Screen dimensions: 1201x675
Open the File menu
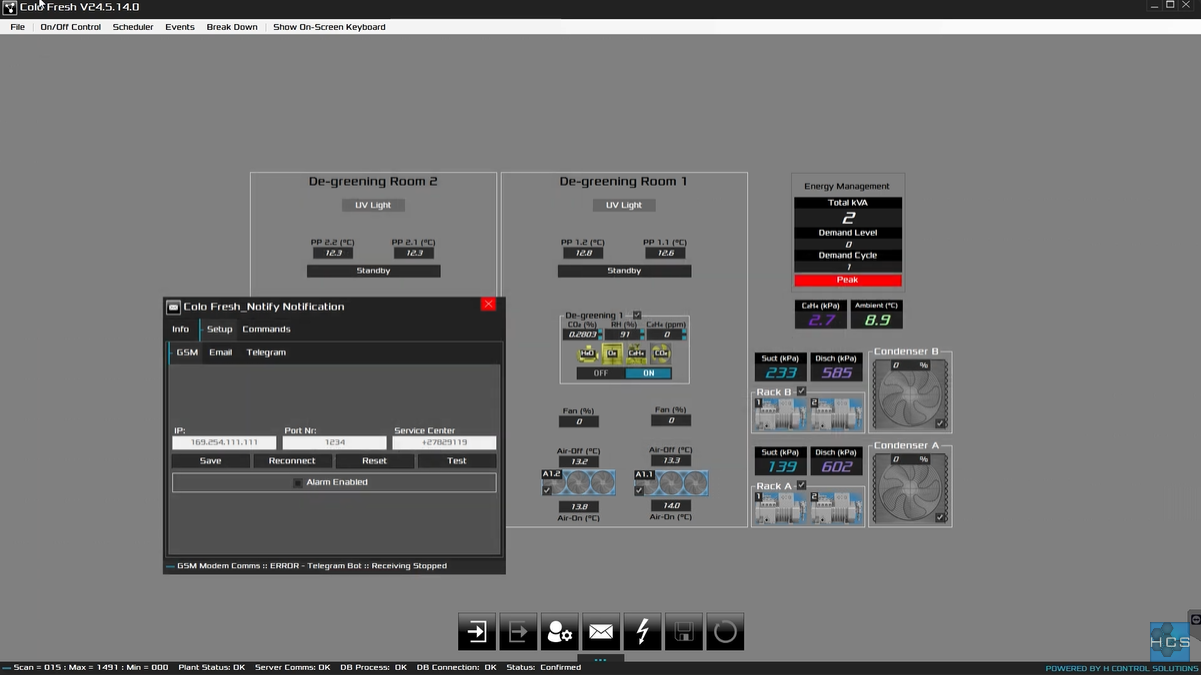(18, 27)
